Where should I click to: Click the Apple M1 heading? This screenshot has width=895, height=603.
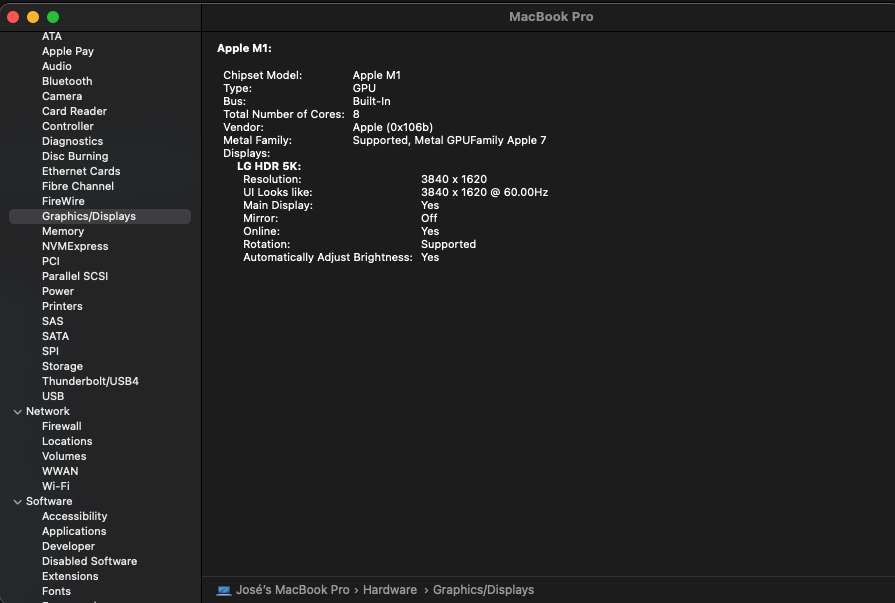[244, 49]
